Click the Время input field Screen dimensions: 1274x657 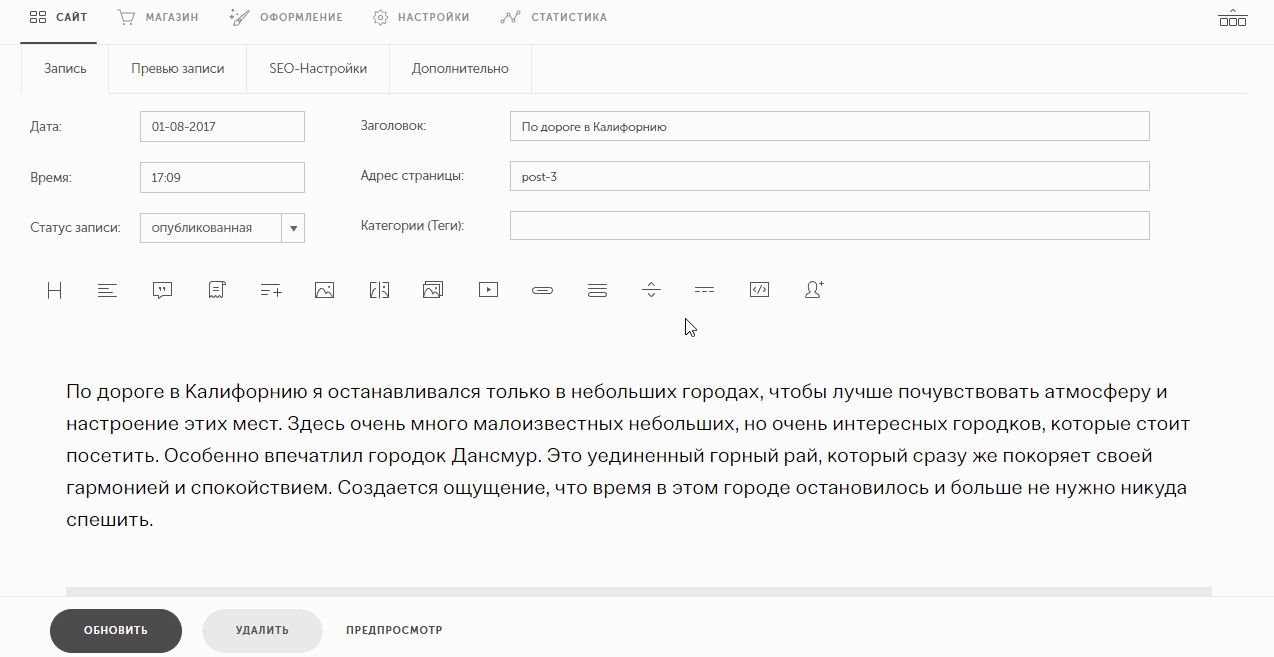(222, 177)
